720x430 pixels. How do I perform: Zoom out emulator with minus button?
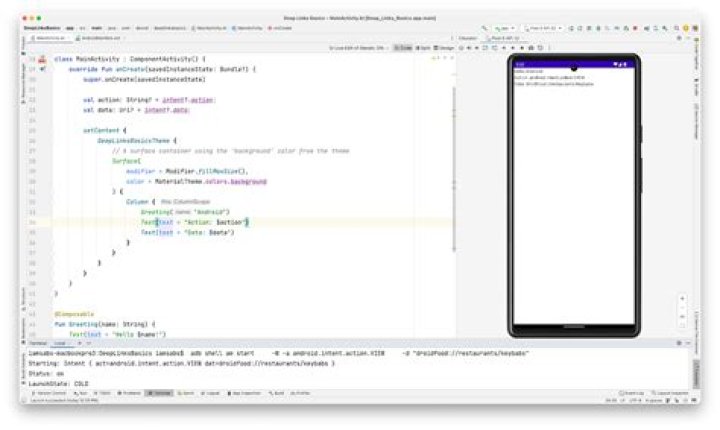click(x=682, y=307)
